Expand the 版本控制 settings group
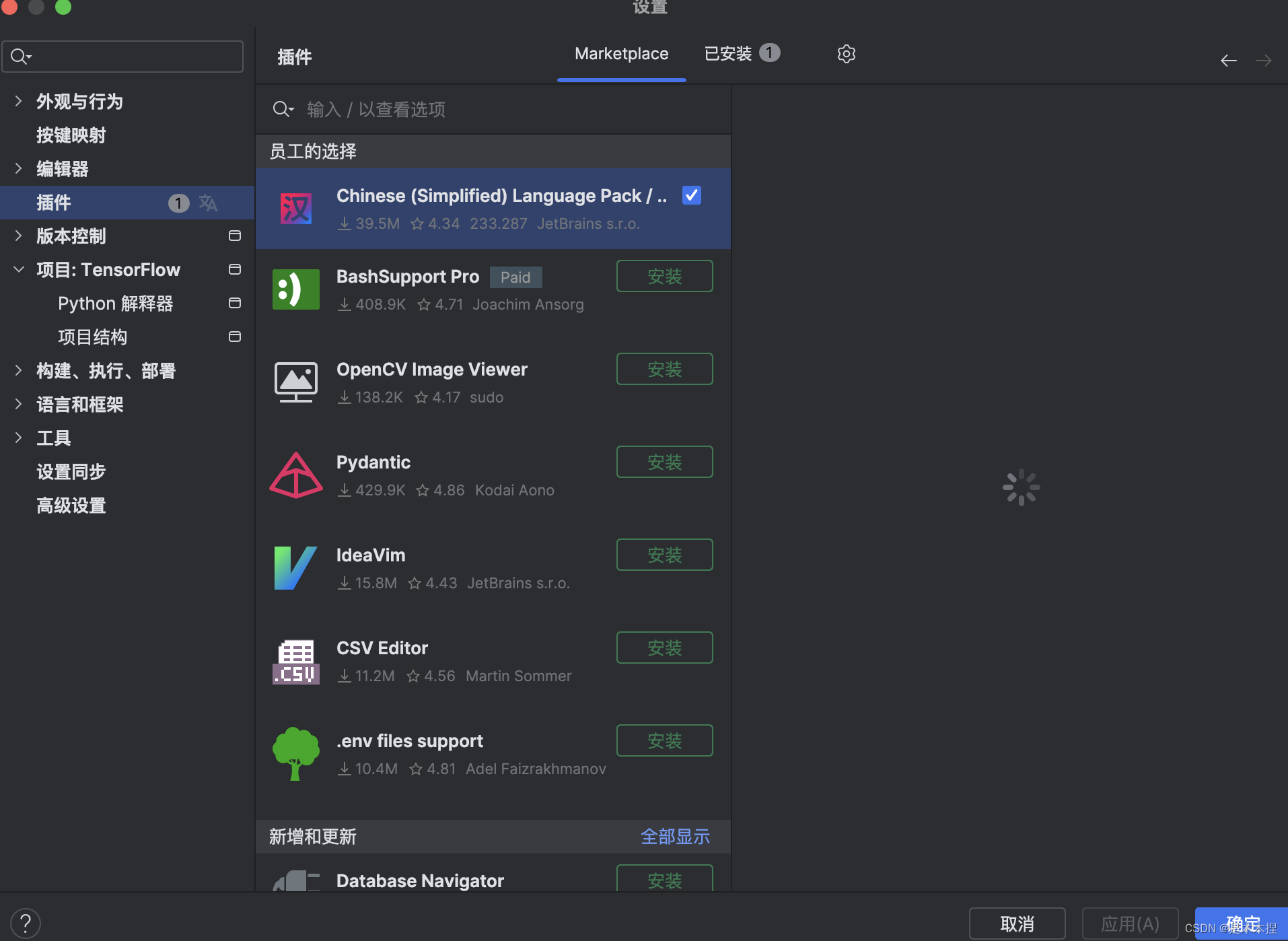 tap(18, 236)
